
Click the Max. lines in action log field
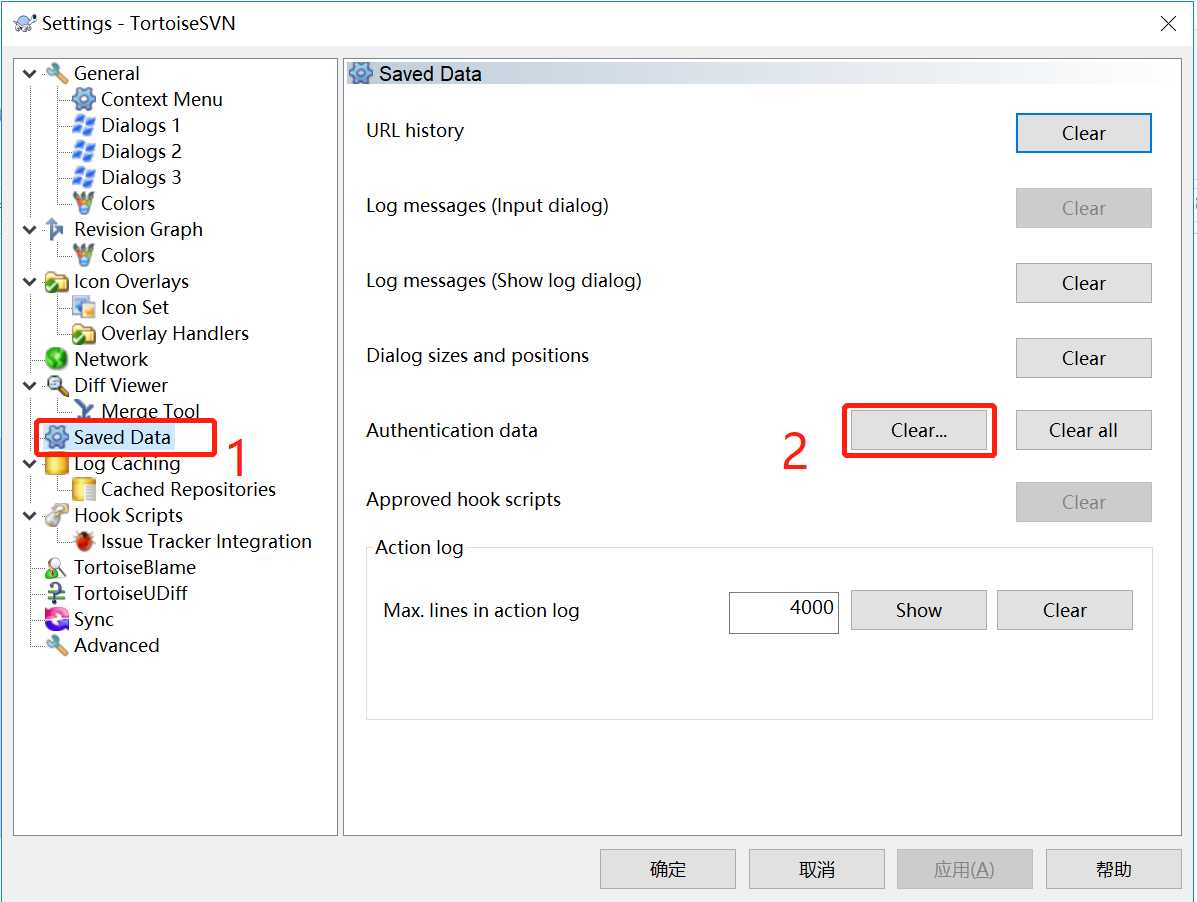[783, 612]
